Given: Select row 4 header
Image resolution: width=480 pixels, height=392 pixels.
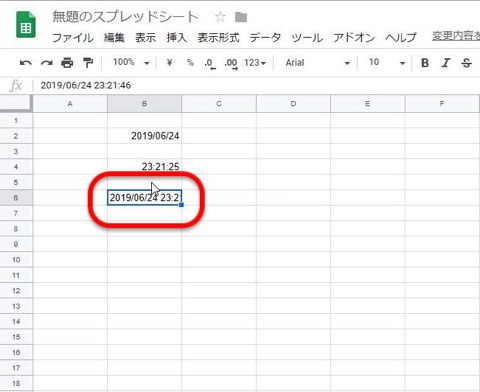Looking at the screenshot, I should pos(16,167).
